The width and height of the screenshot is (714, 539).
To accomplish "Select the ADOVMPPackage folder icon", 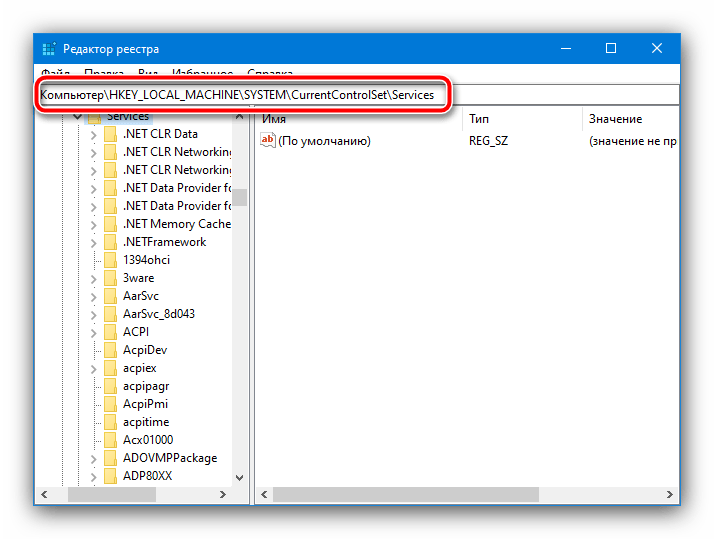I will click(x=111, y=458).
